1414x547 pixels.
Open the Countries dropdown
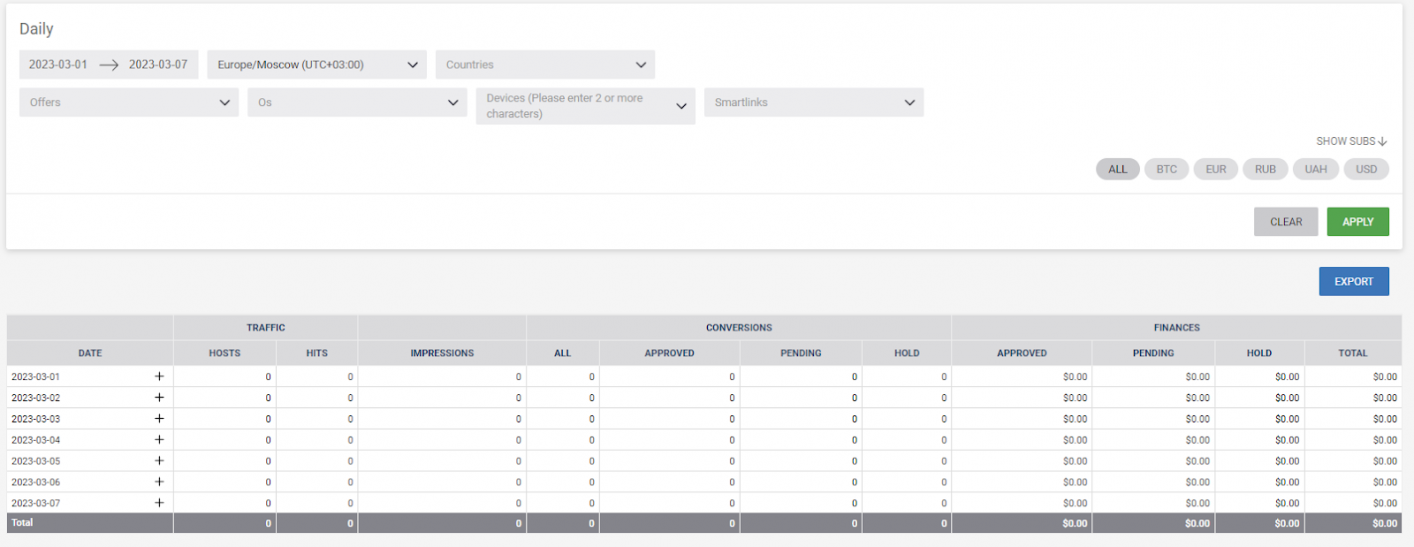click(x=545, y=65)
